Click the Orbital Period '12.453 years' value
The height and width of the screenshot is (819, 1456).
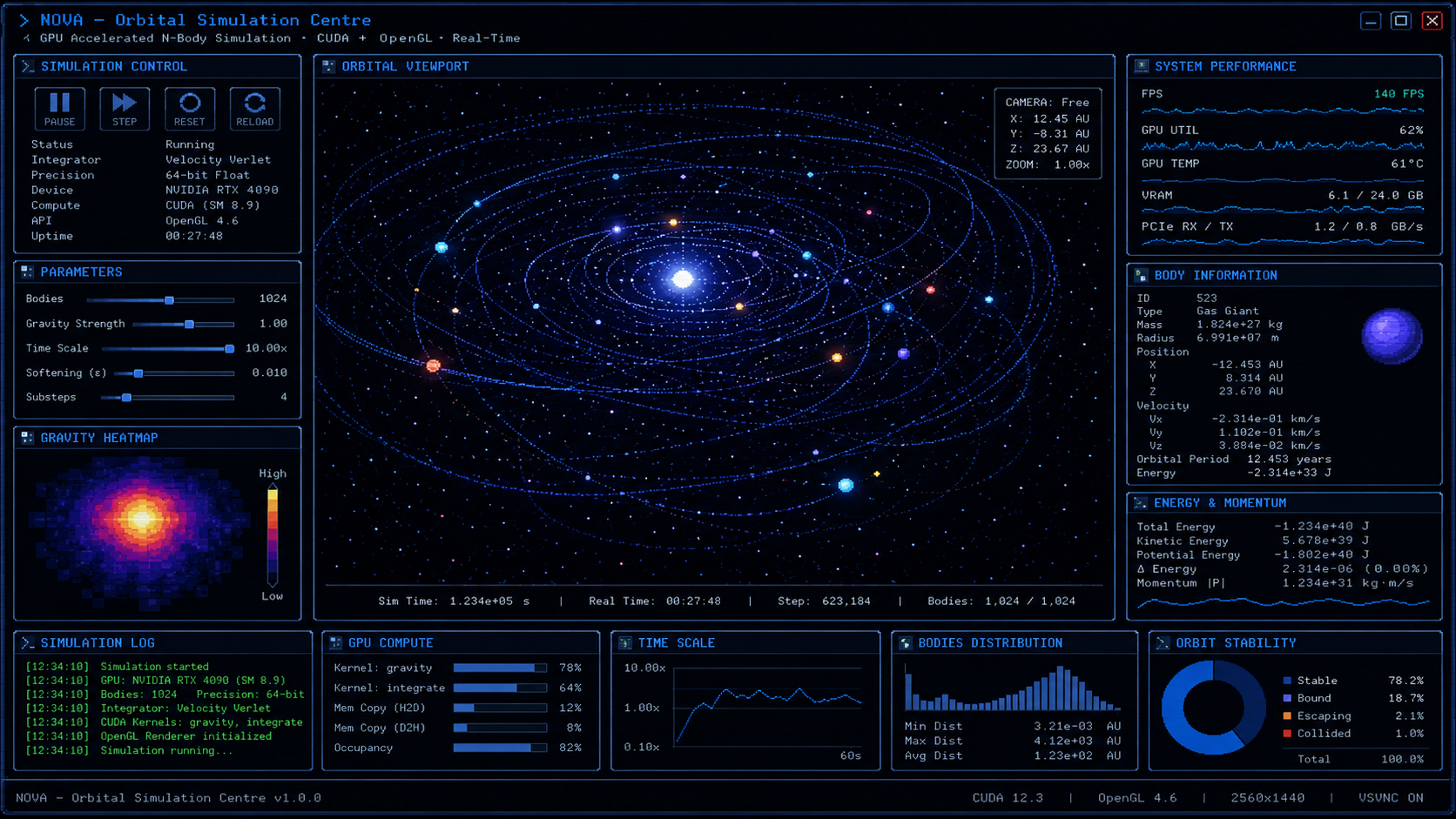pos(1289,460)
